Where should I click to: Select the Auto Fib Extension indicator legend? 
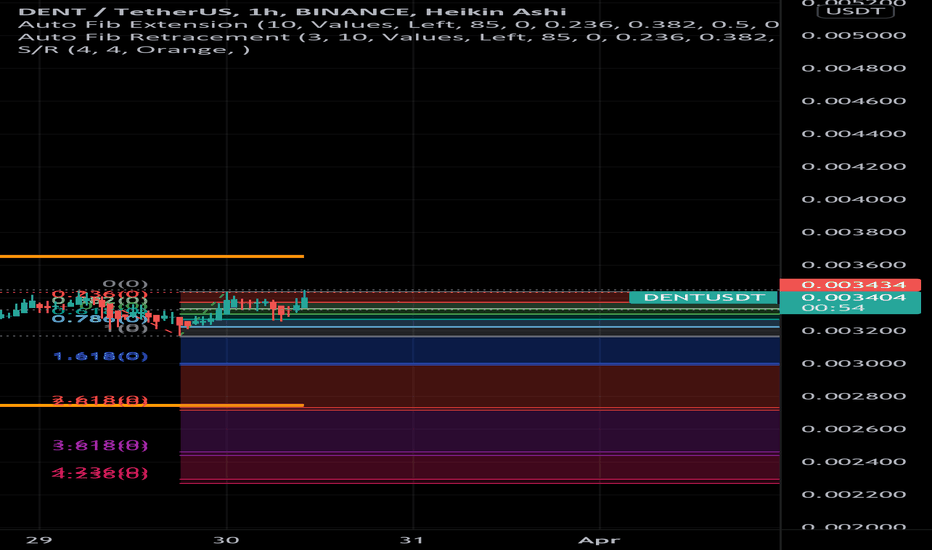(x=398, y=24)
